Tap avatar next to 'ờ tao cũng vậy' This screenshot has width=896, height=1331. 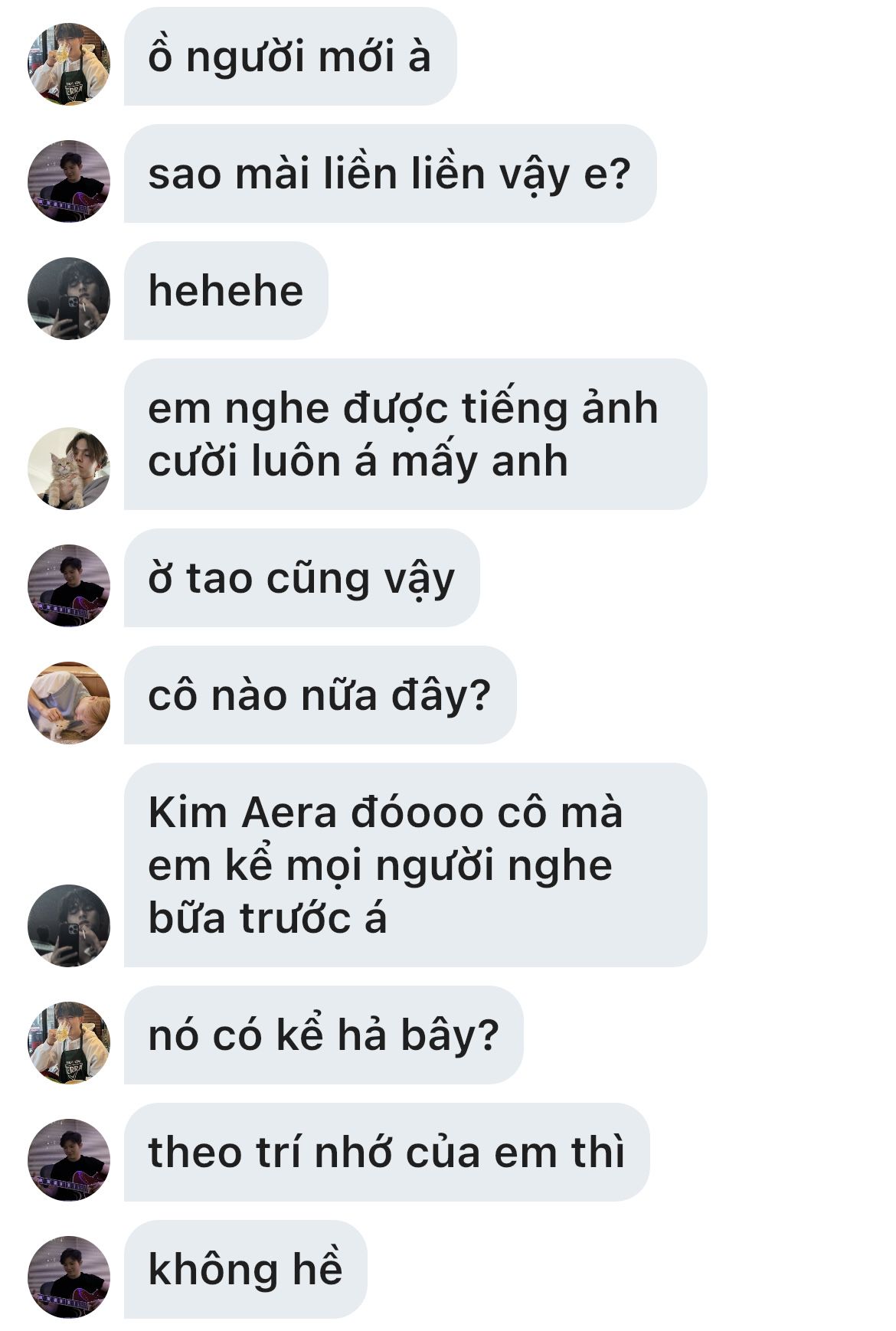coord(69,585)
